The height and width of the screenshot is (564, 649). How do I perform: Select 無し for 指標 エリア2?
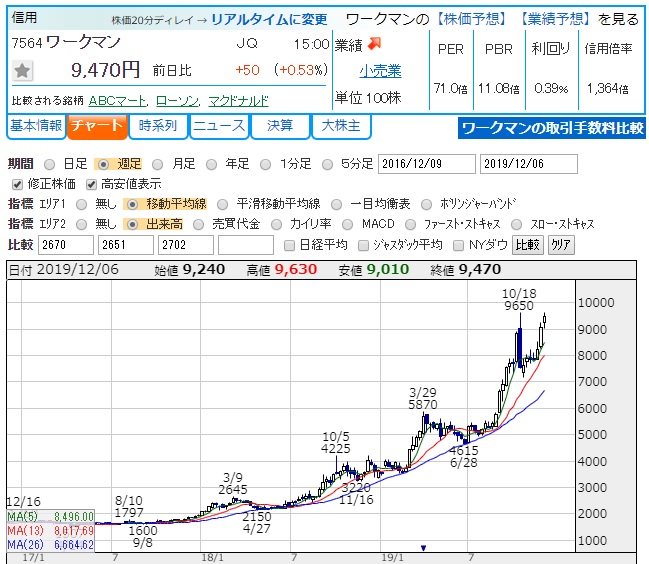(82, 224)
